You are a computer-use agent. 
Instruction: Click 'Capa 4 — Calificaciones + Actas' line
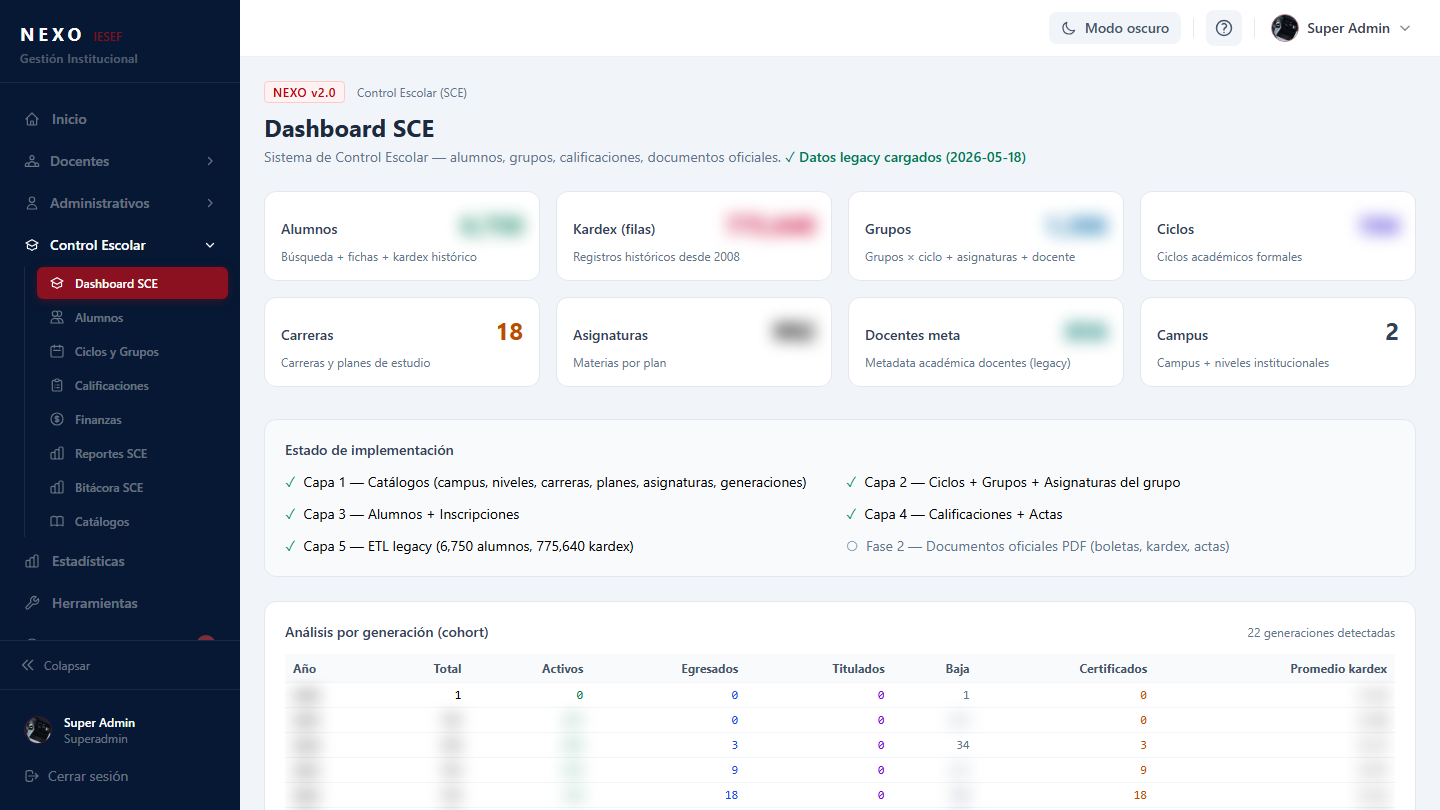[x=954, y=514]
